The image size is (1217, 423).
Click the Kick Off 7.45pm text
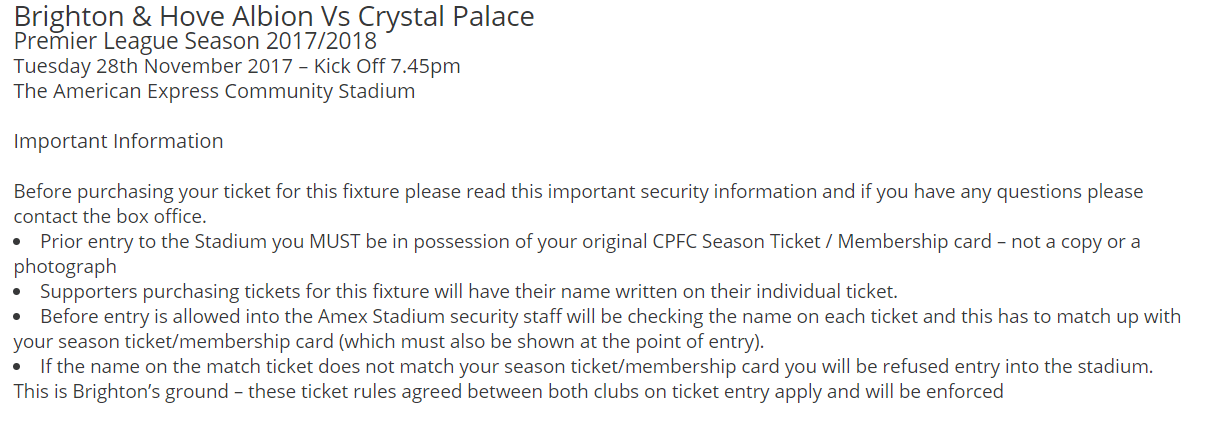coord(387,67)
